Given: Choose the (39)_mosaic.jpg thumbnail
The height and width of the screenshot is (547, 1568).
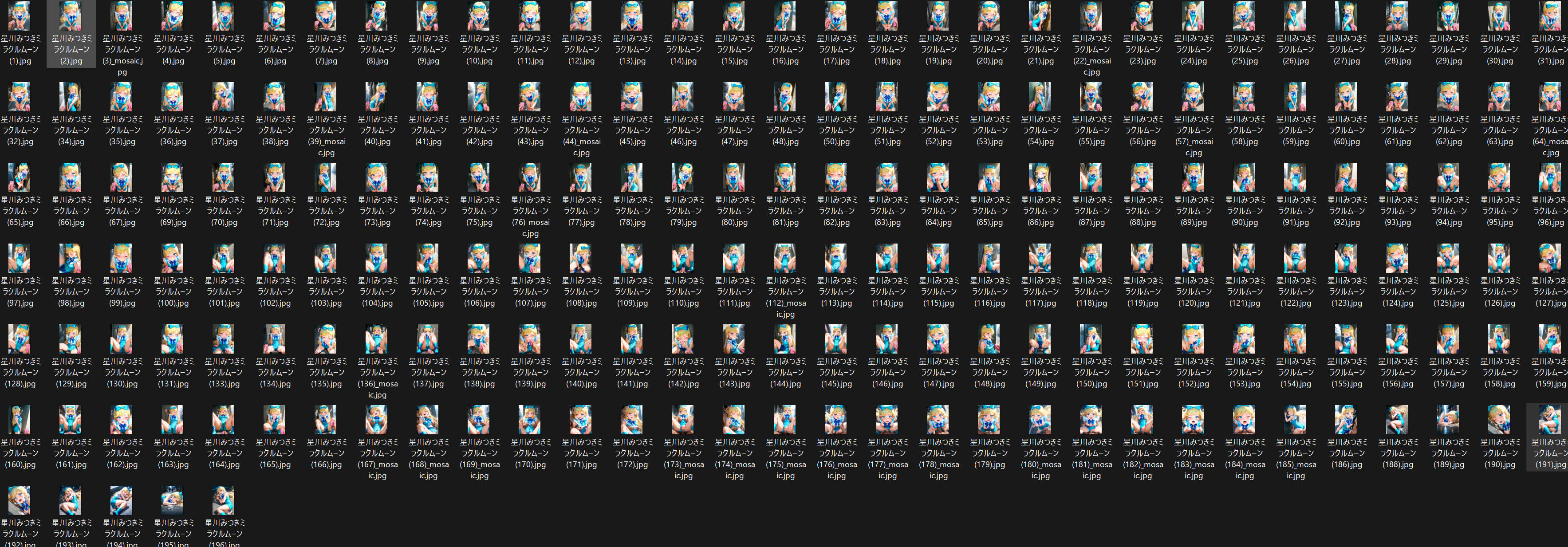Looking at the screenshot, I should [326, 97].
